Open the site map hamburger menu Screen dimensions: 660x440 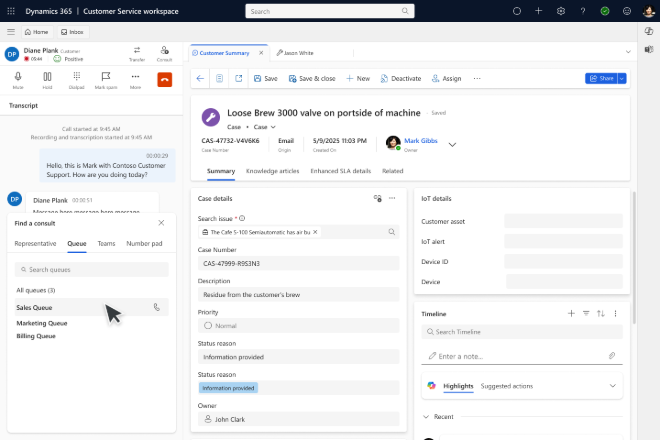11,32
